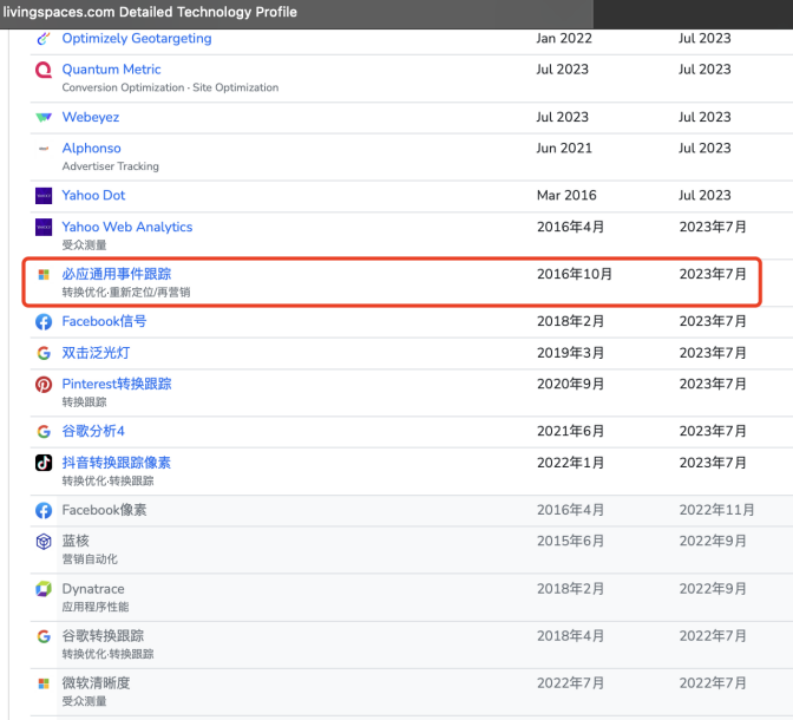This screenshot has width=793, height=720.
Task: Click the Google icon beside 谷歌分析4
Action: coord(43,431)
